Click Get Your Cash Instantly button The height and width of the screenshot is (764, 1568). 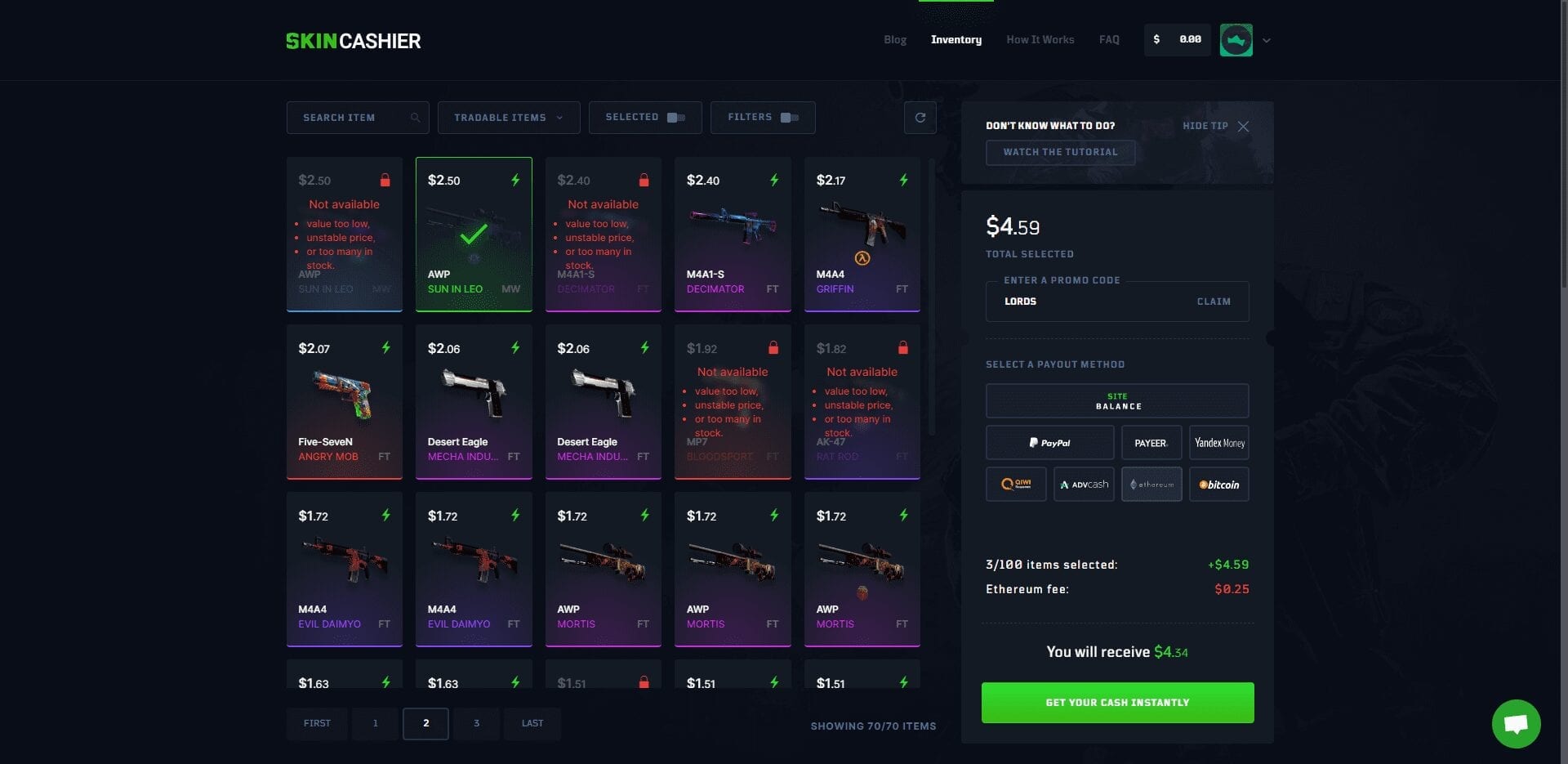[x=1117, y=703]
